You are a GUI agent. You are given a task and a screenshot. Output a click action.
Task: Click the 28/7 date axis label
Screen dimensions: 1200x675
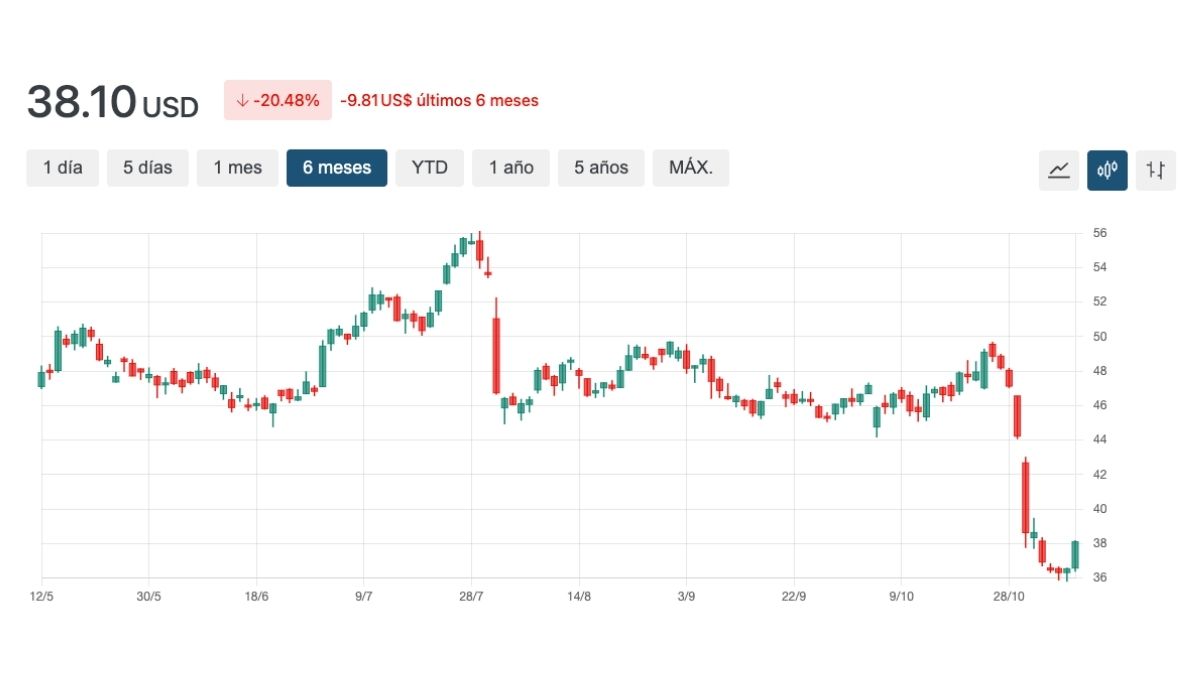pos(471,597)
